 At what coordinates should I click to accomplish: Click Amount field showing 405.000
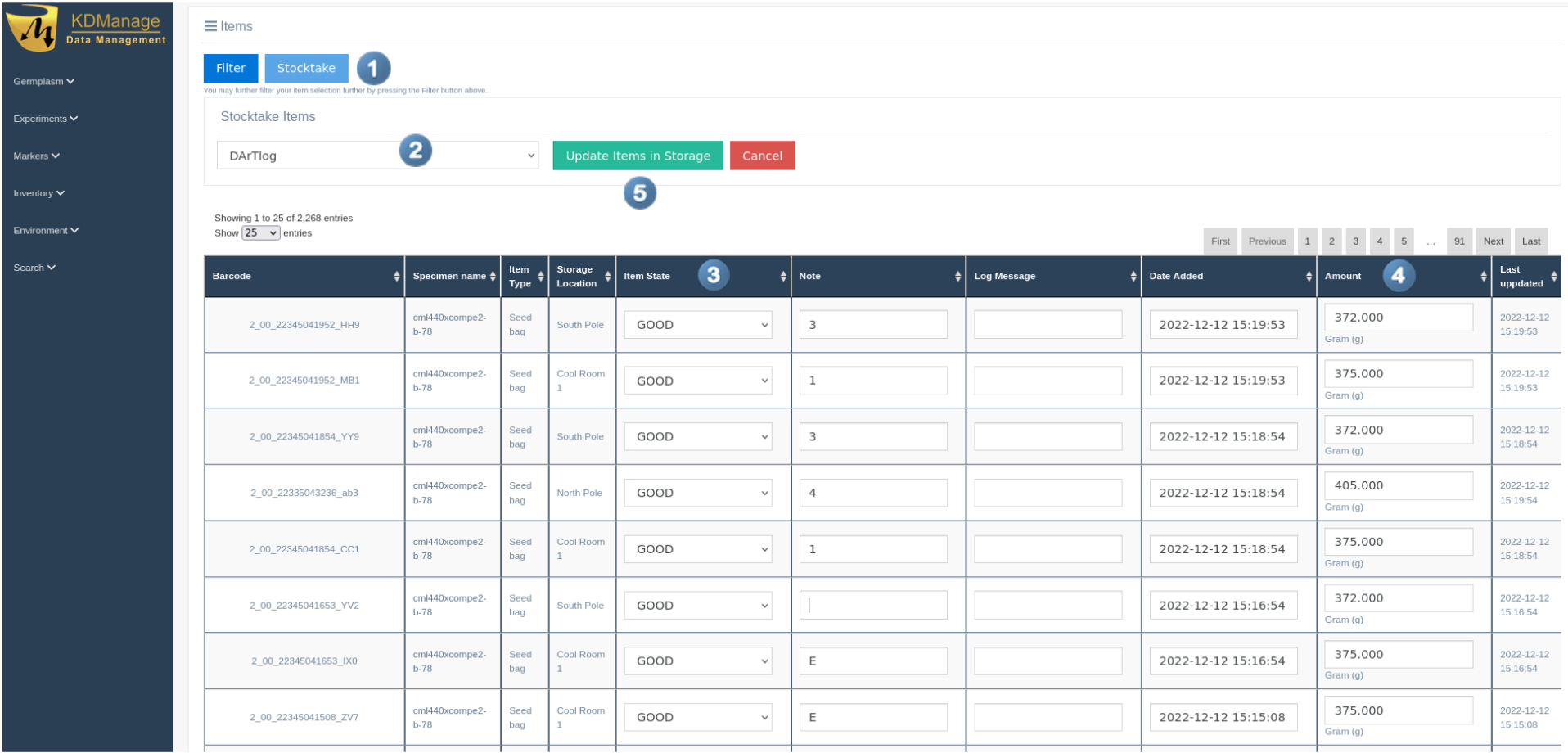coord(1398,485)
